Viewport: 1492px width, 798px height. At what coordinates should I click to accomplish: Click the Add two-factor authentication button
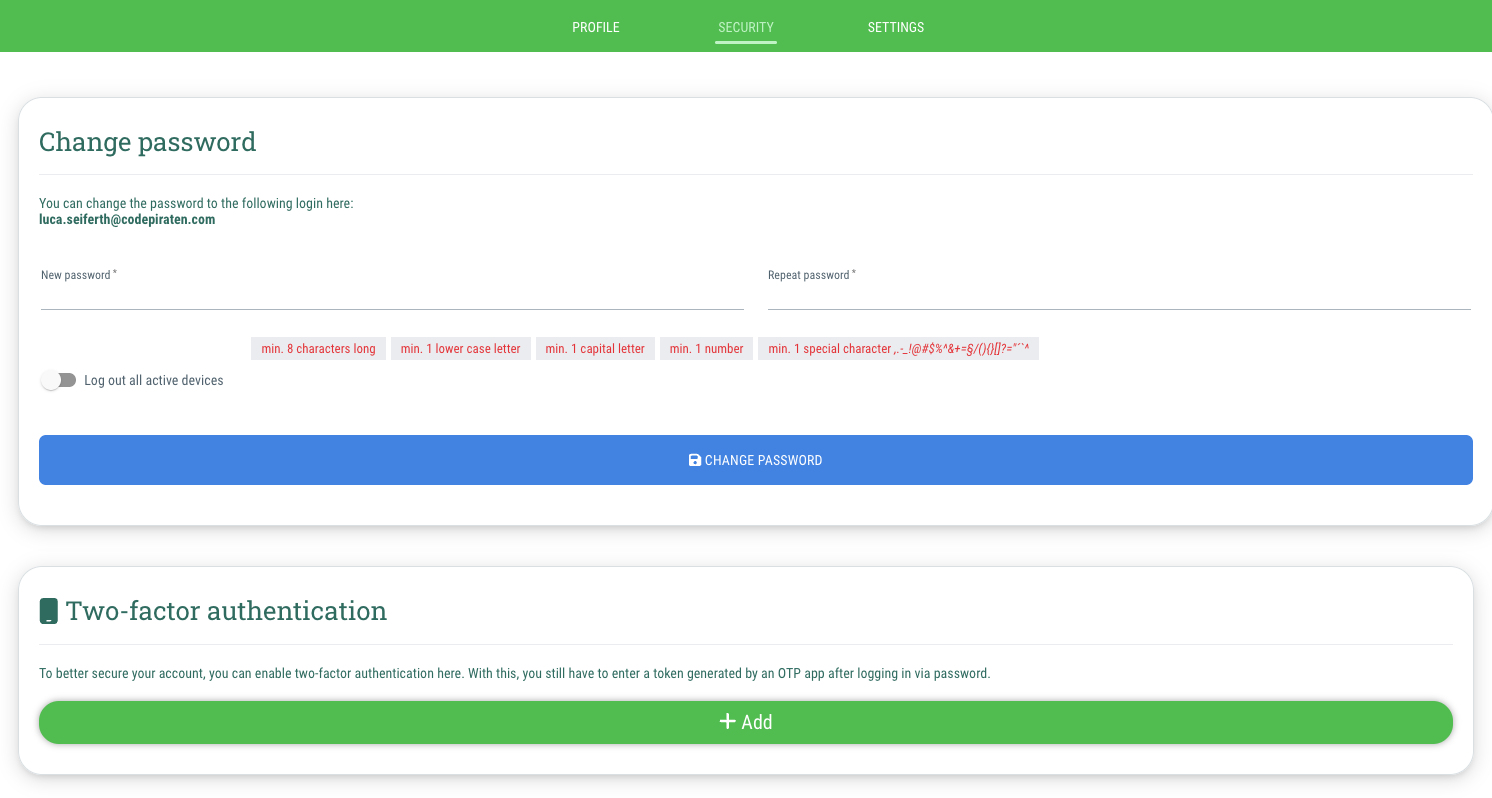(746, 722)
